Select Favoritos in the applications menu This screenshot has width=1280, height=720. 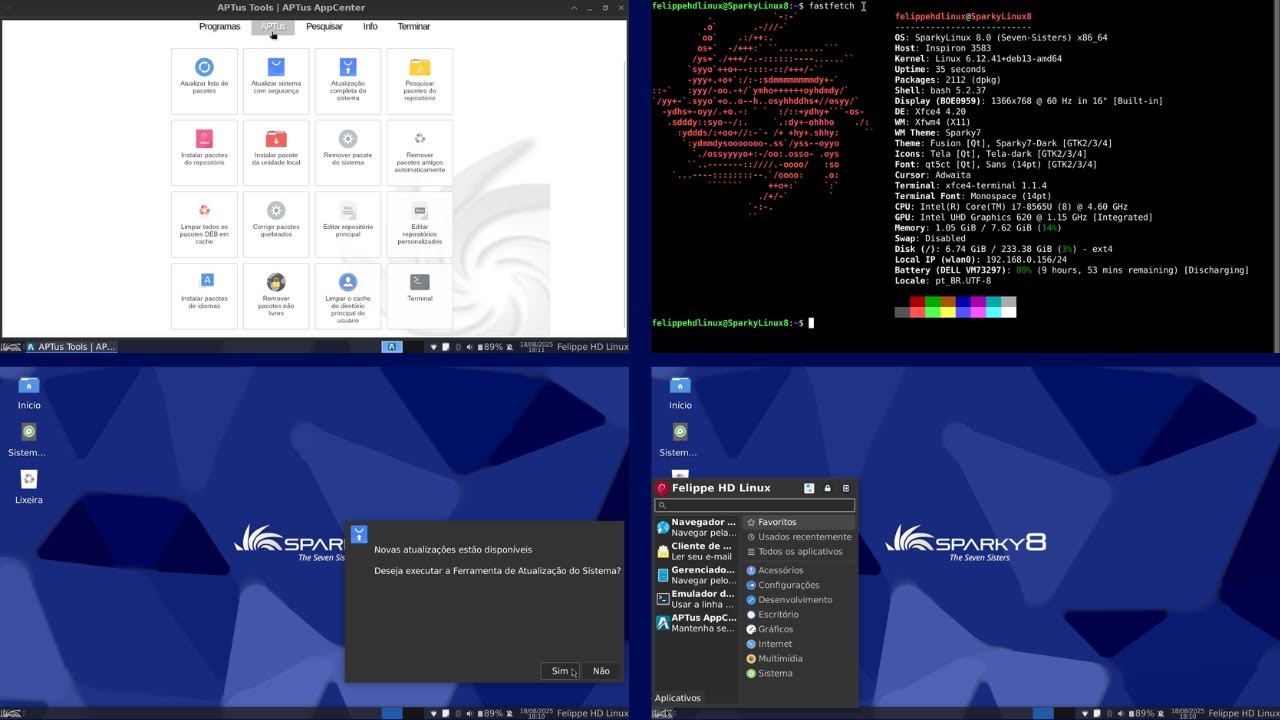799,522
